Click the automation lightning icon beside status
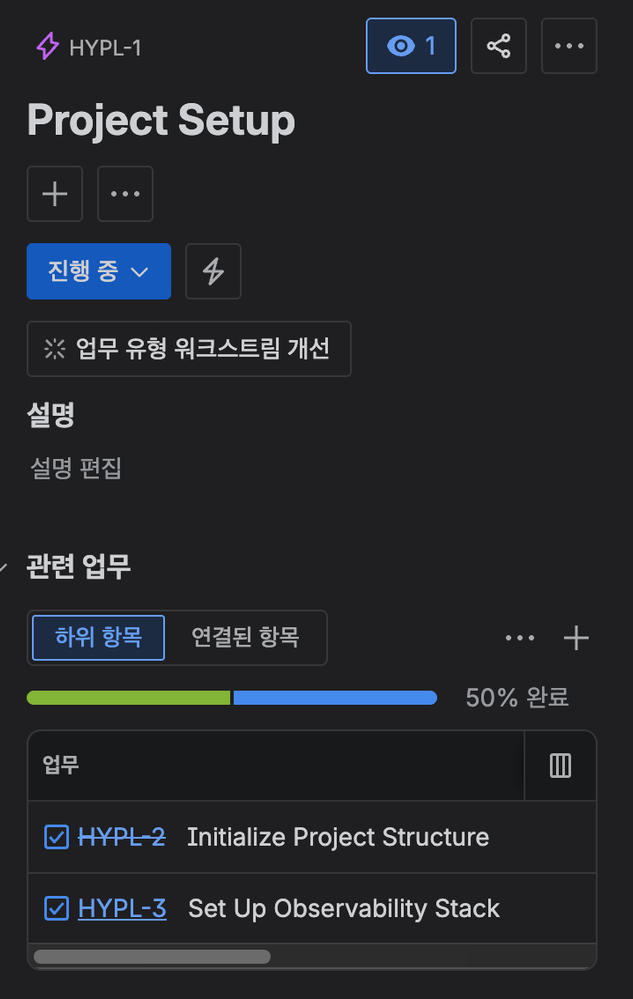The width and height of the screenshot is (633, 999). coord(212,271)
